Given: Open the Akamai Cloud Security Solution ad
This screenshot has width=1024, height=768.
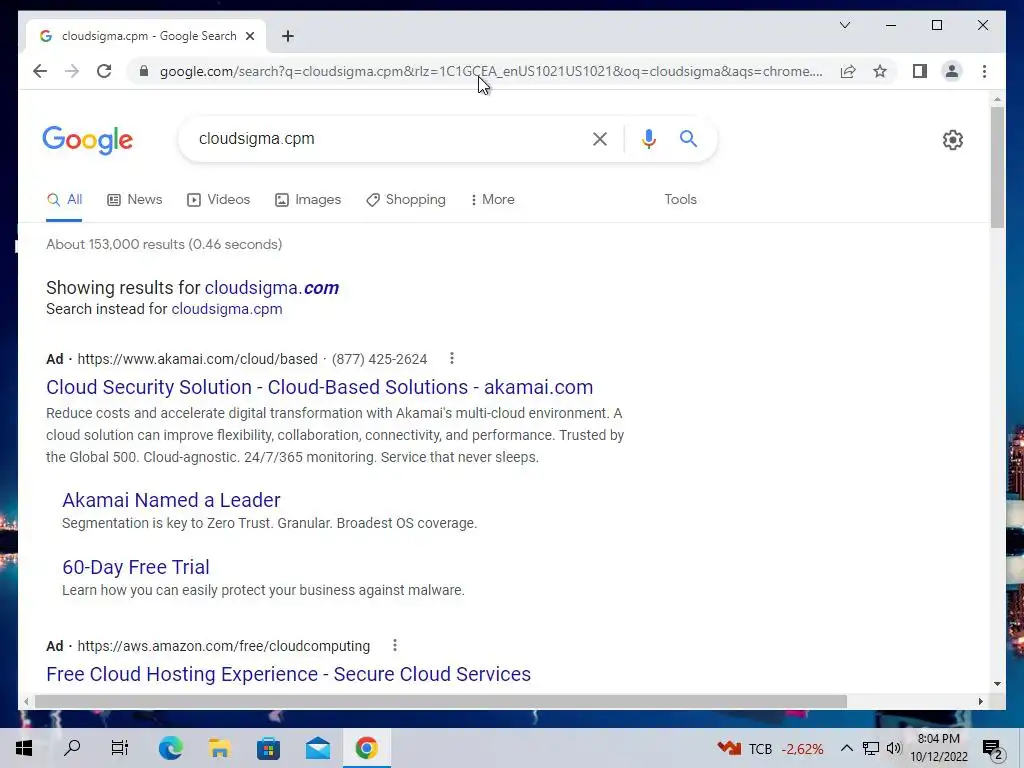Looking at the screenshot, I should coord(319,387).
